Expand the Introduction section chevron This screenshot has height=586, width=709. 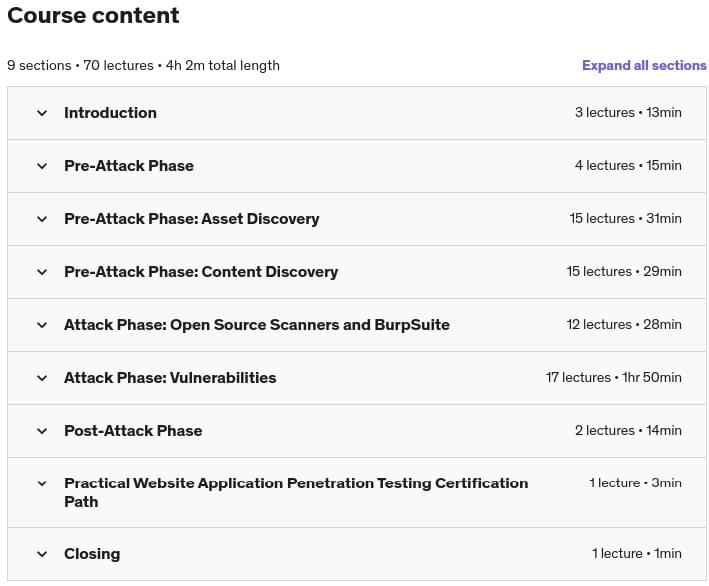click(42, 113)
